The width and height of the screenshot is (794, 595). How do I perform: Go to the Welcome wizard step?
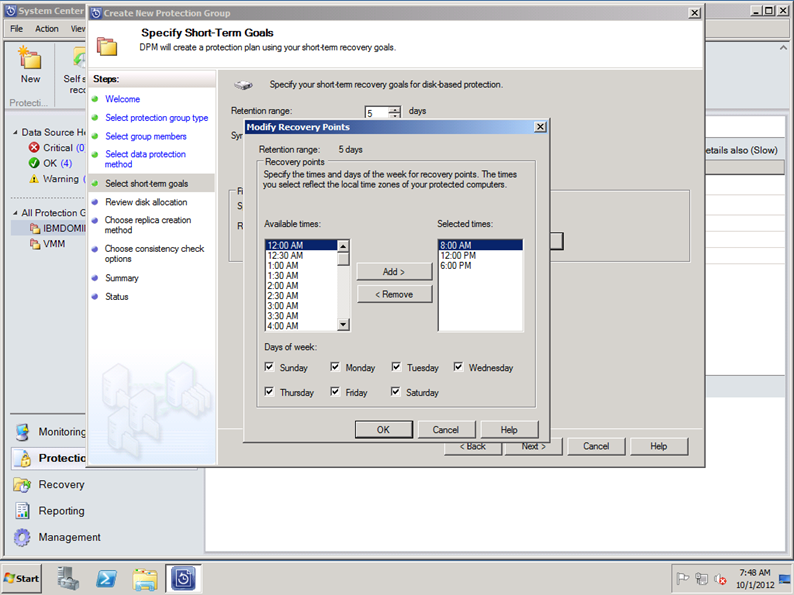123,99
